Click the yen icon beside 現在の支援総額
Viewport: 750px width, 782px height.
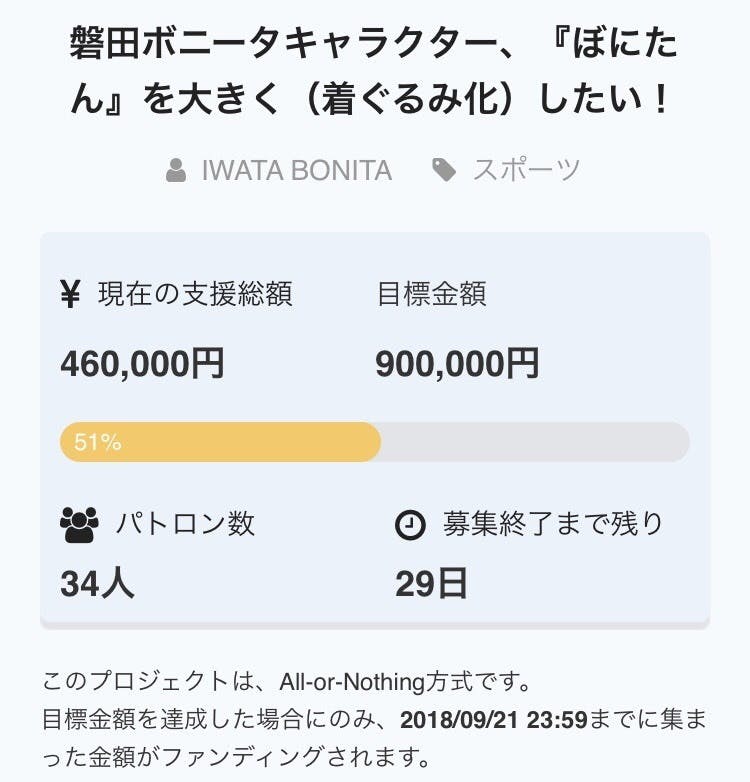(71, 295)
